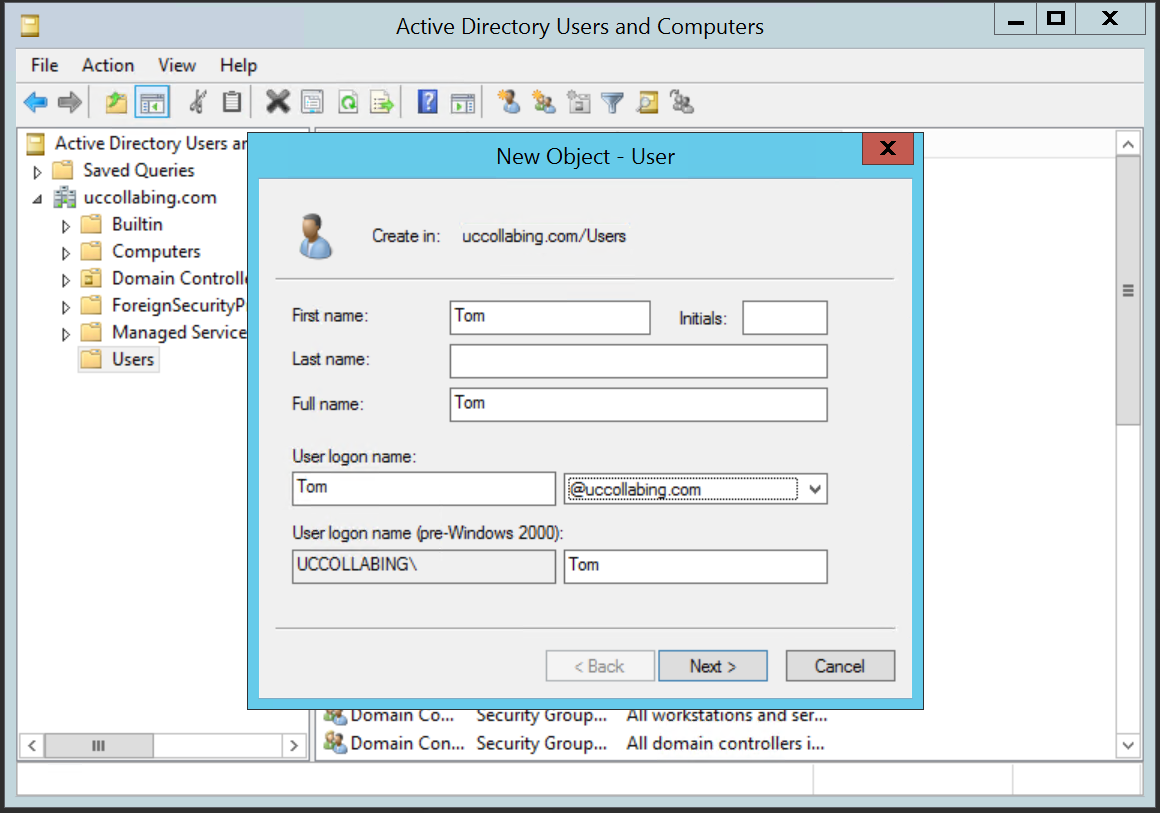The image size is (1161, 816).
Task: Close the New Object - User dialog
Action: tap(888, 149)
